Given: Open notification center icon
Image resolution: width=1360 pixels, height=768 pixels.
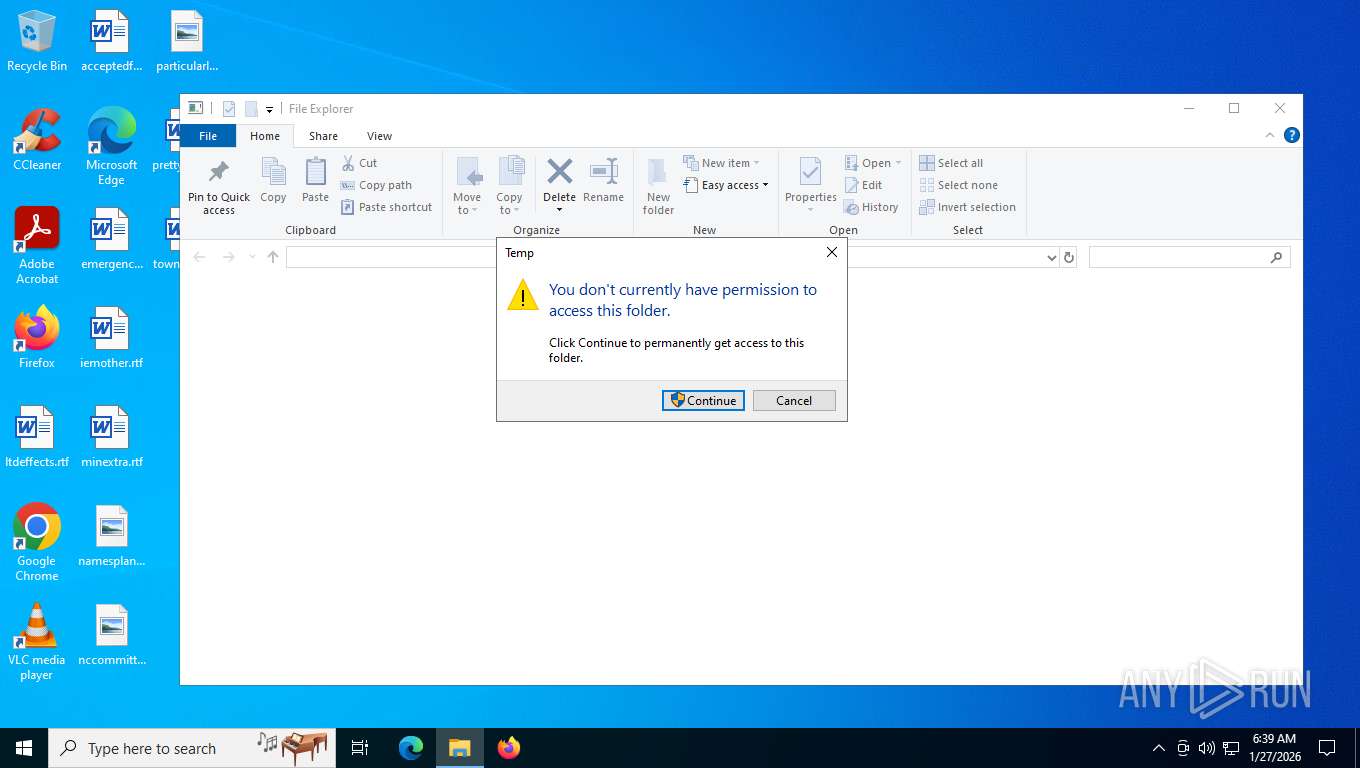Looking at the screenshot, I should tap(1327, 748).
